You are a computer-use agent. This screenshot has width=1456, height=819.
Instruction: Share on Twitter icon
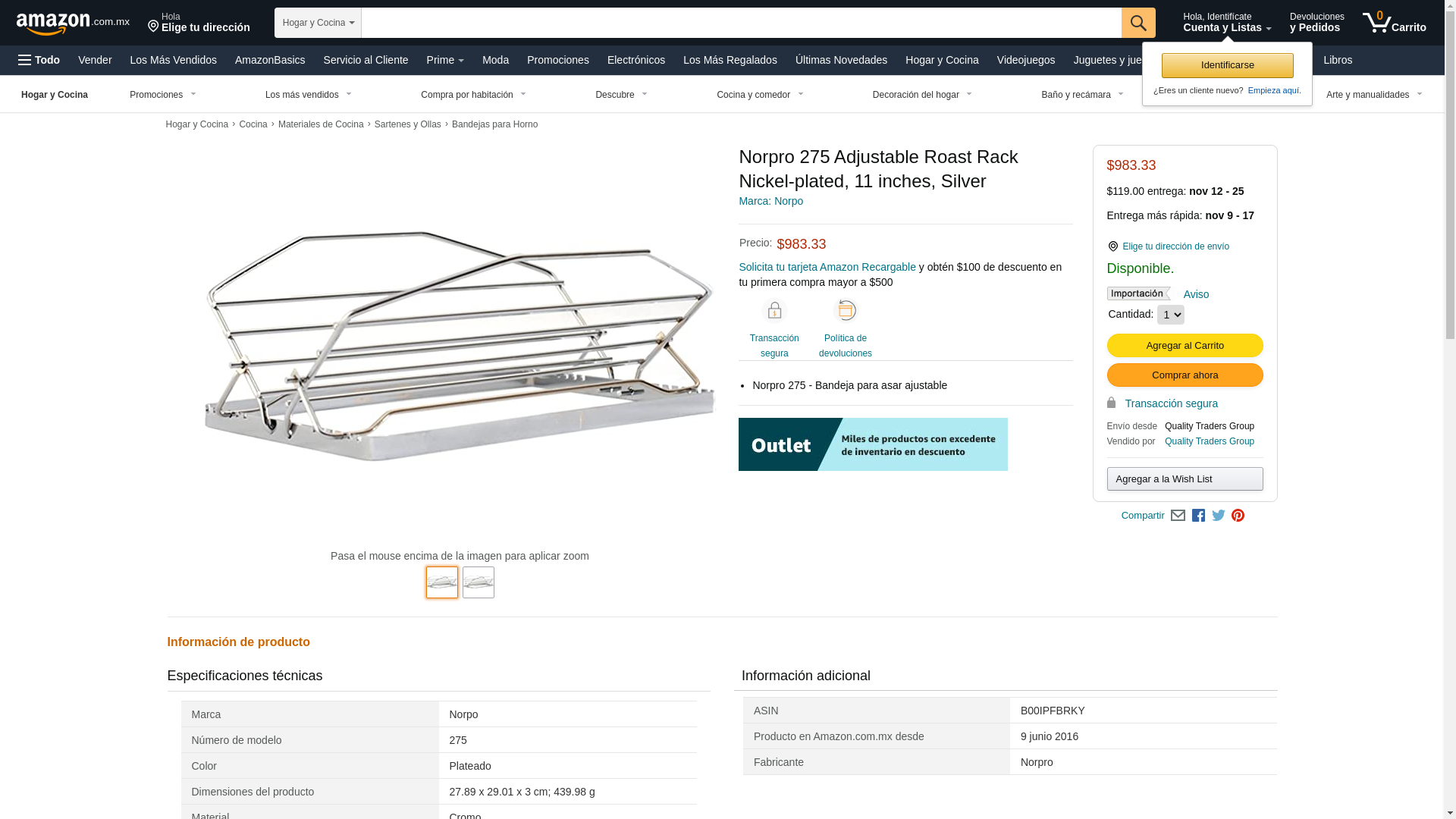click(1219, 516)
